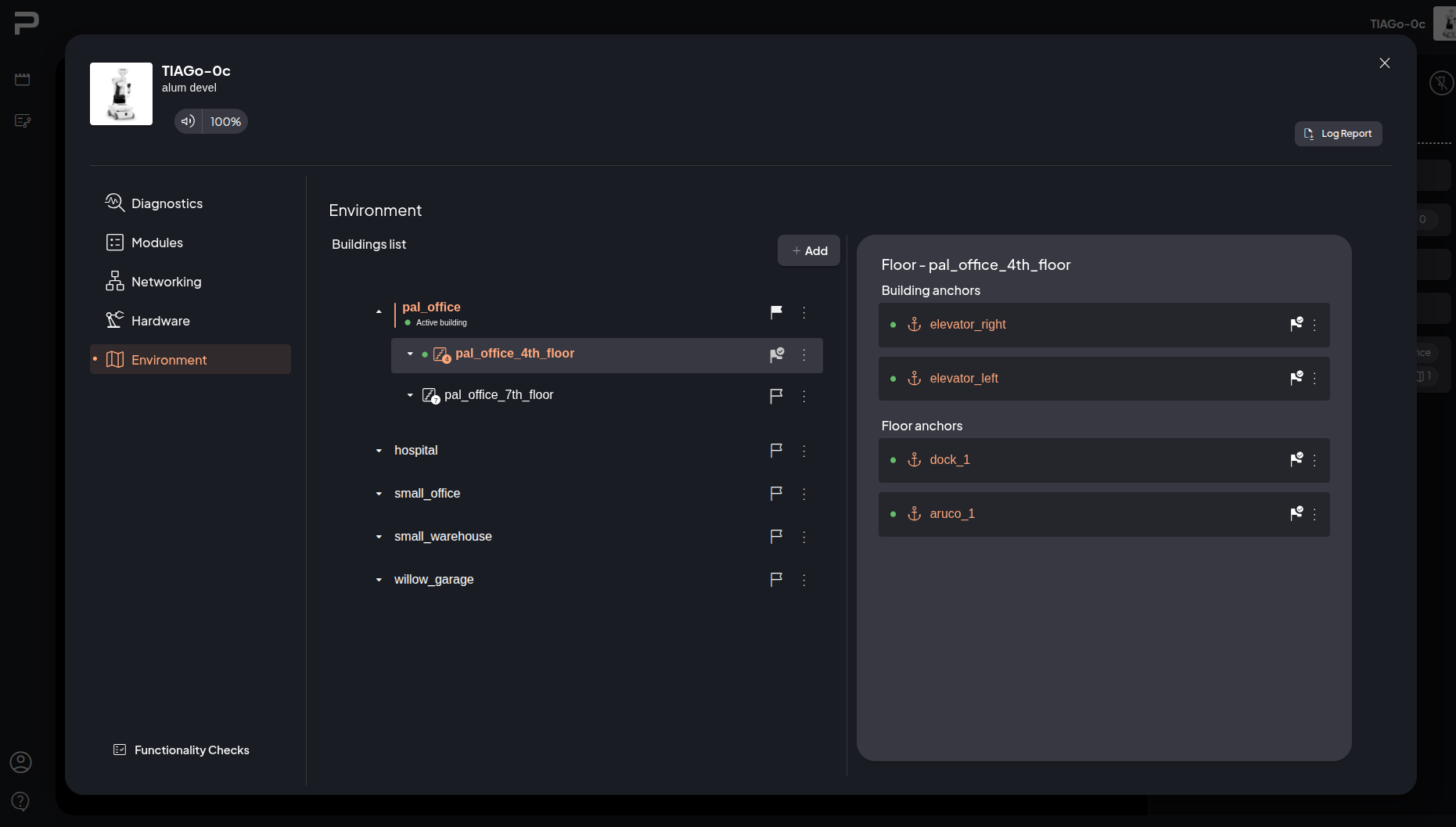Select the elevator_left building anchor

(x=1104, y=379)
